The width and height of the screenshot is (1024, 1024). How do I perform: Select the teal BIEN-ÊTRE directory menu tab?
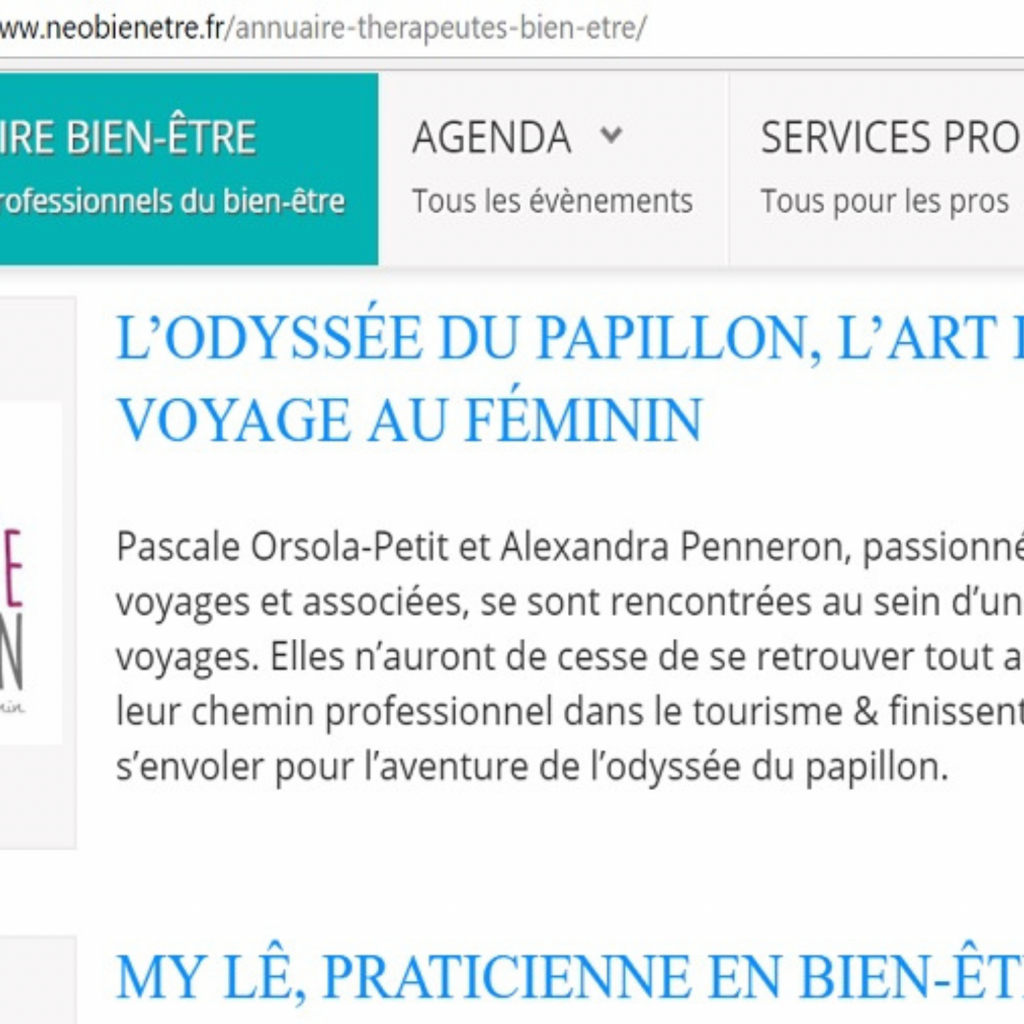coord(189,169)
